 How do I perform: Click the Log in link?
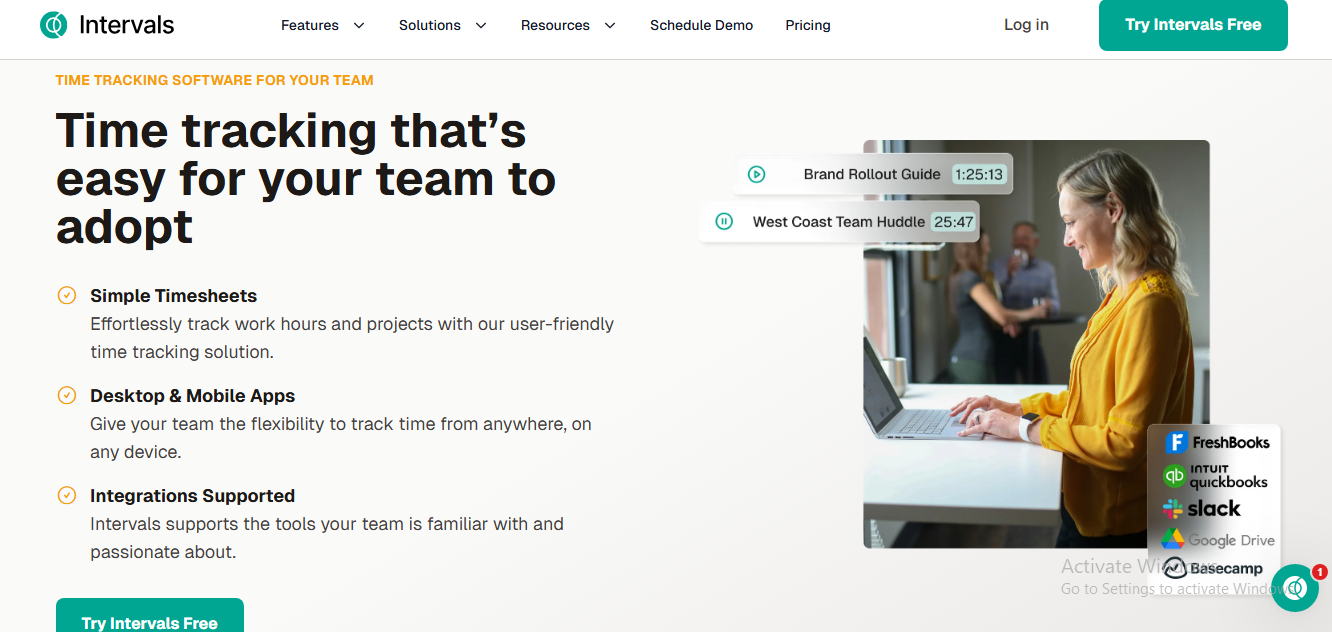[1026, 24]
